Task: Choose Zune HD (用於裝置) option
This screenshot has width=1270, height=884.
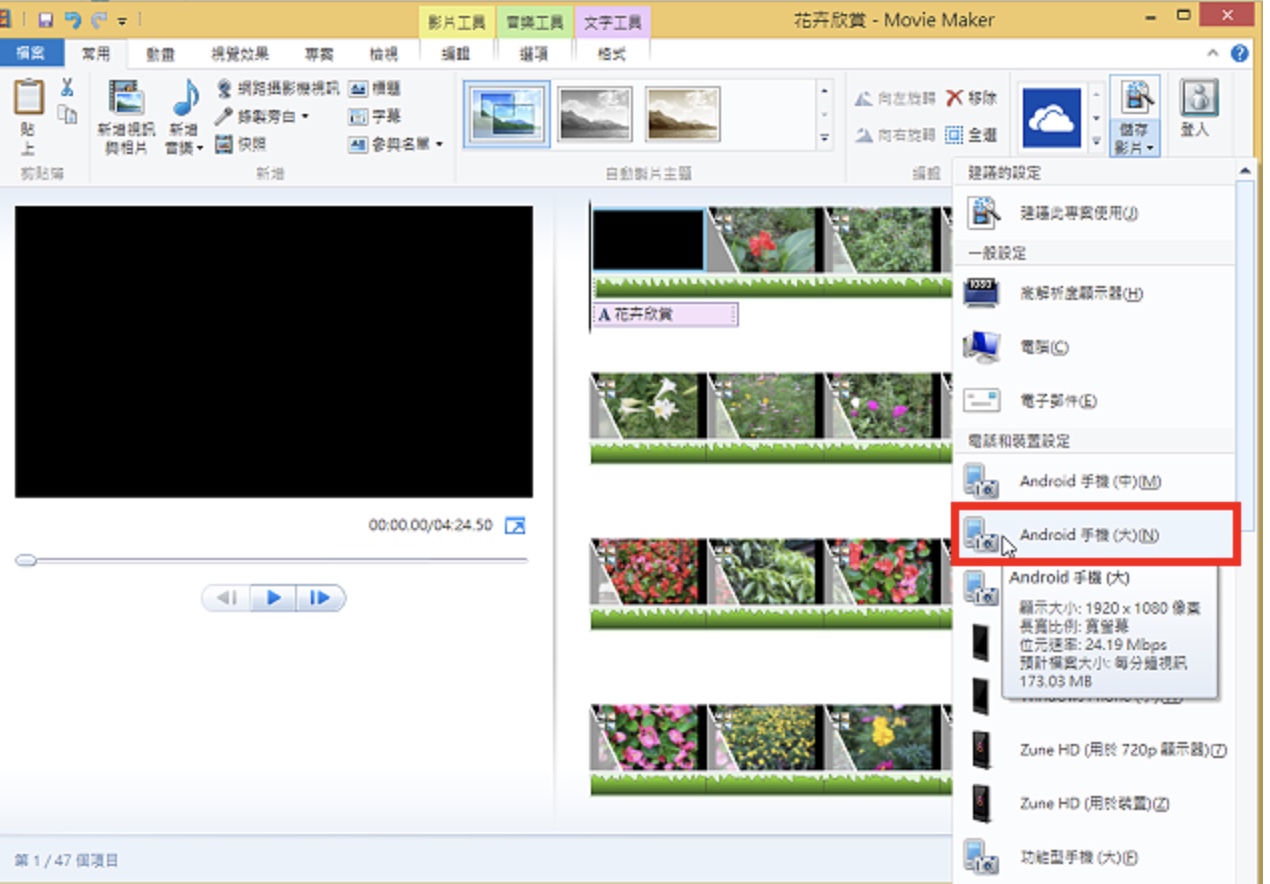Action: click(x=1094, y=803)
